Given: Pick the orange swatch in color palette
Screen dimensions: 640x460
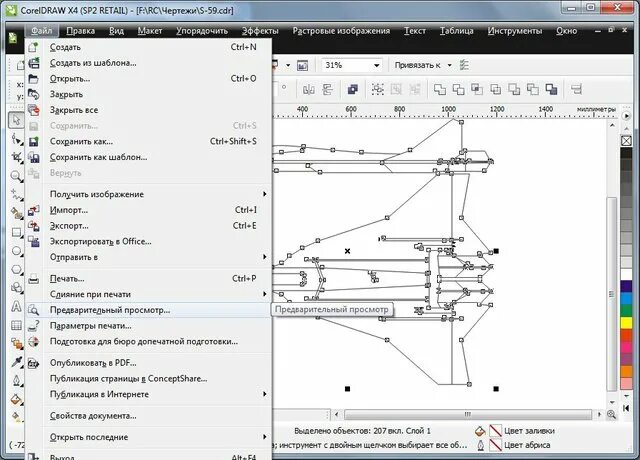Looking at the screenshot, I should coord(626,371).
